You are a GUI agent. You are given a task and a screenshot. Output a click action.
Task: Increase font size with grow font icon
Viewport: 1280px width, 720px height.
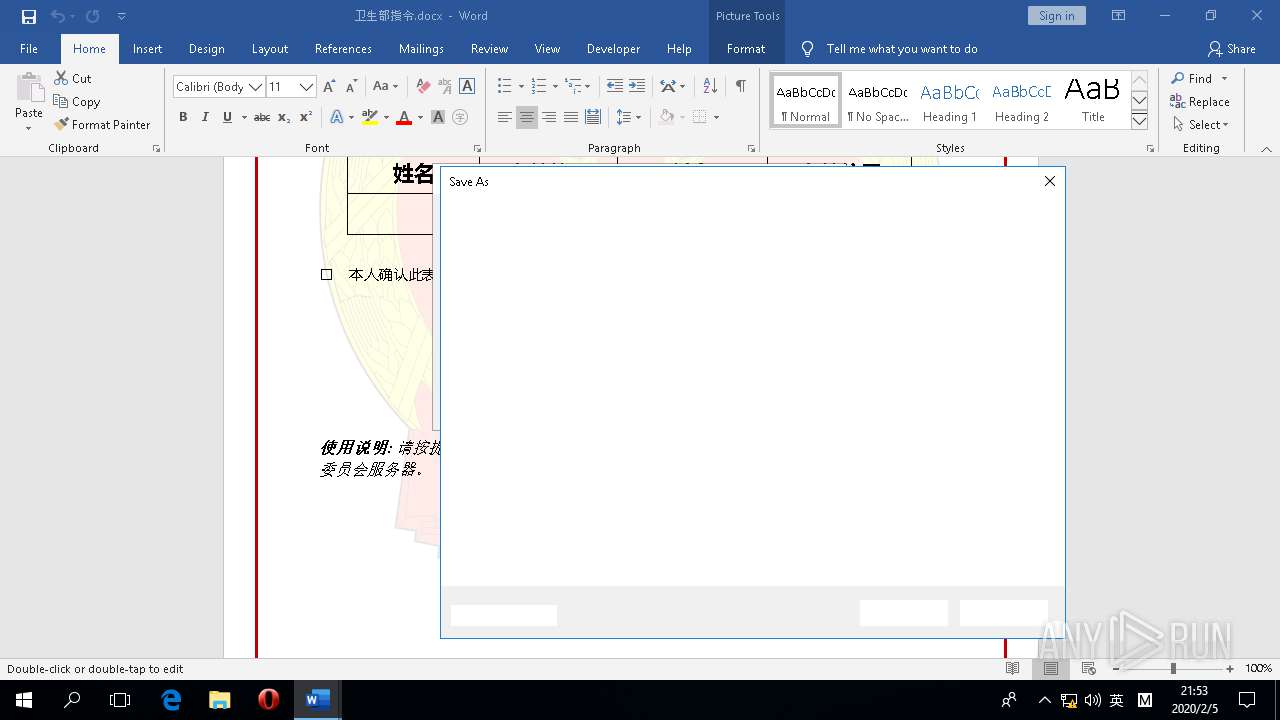click(x=329, y=87)
